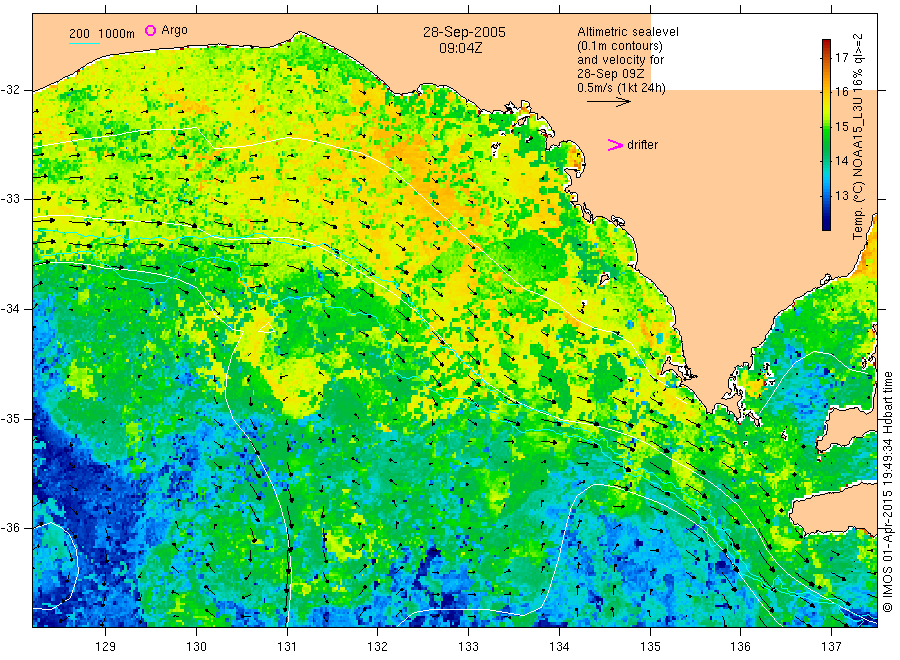Click the 135 longitude axis label
This screenshot has width=900, height=660.
point(650,646)
